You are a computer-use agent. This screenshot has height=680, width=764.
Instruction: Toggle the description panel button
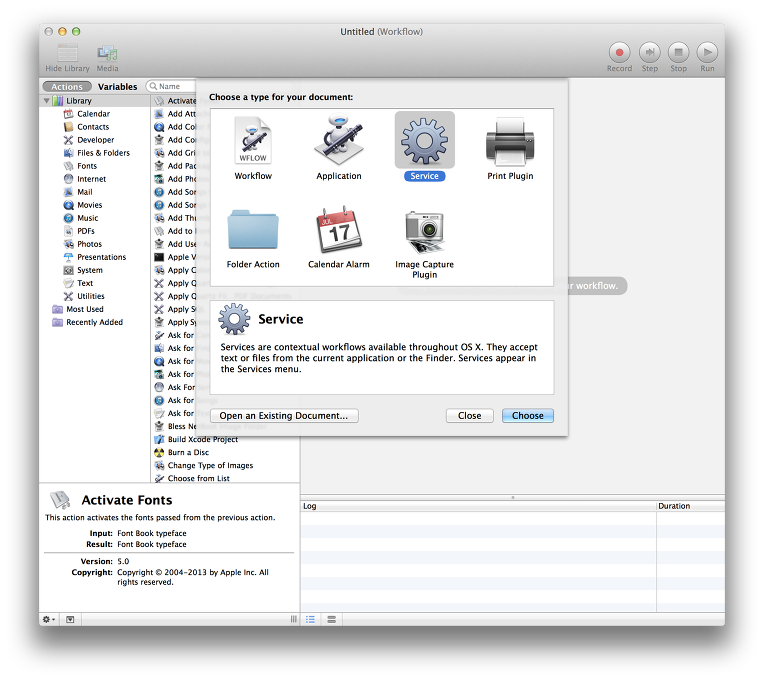tap(70, 620)
